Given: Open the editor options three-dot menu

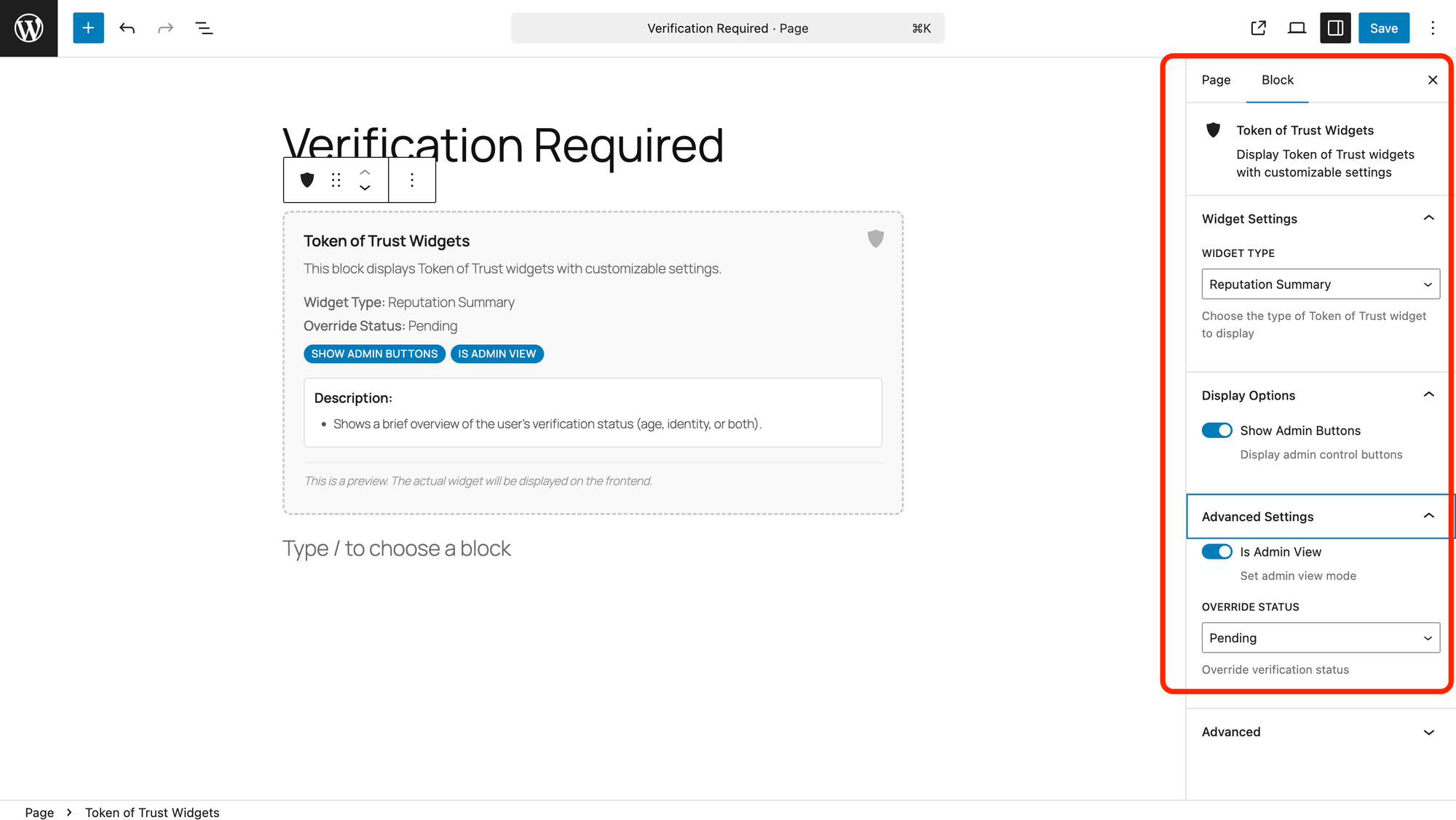Looking at the screenshot, I should pos(1432,28).
